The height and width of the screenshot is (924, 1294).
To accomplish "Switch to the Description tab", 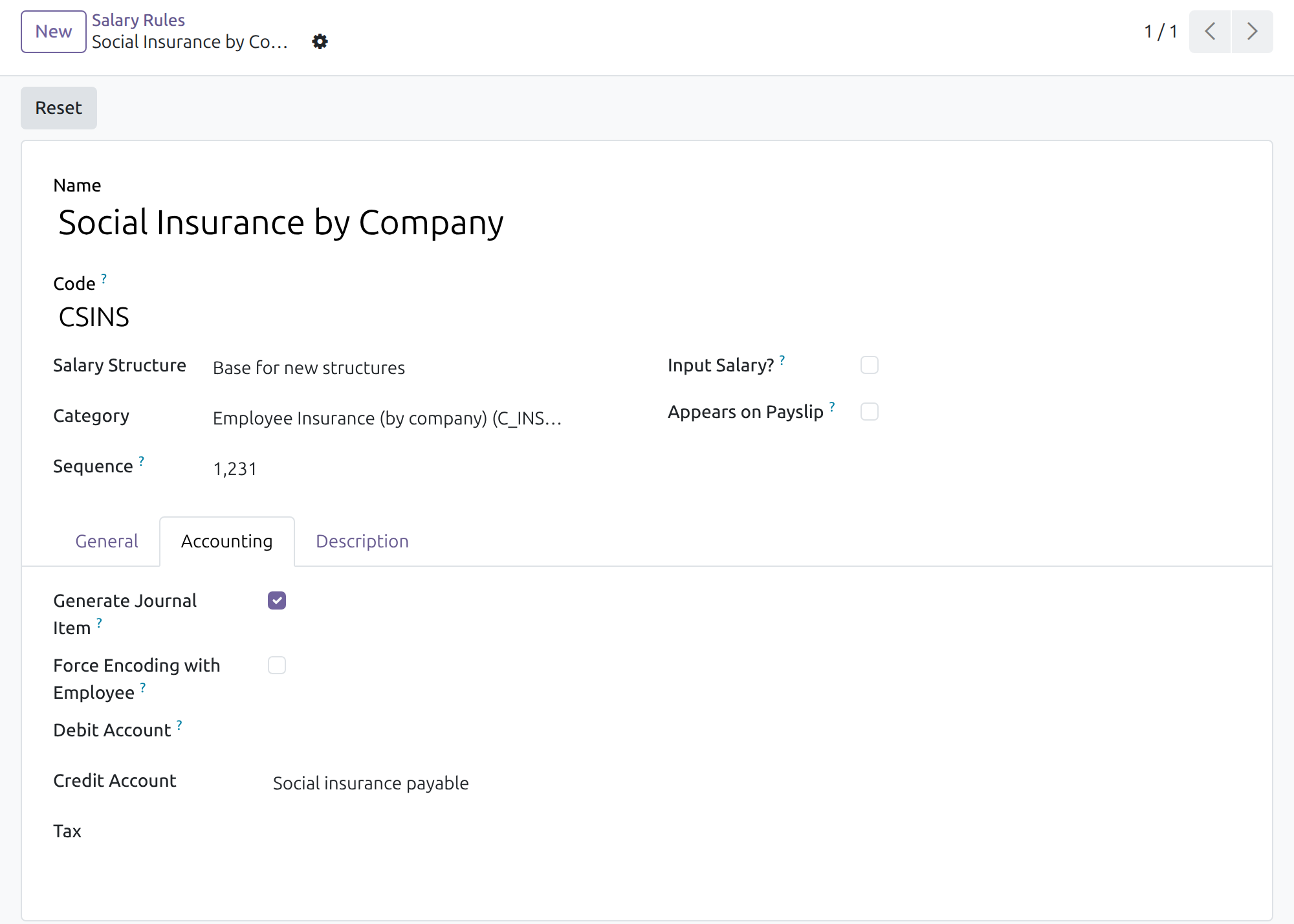I will tap(362, 541).
